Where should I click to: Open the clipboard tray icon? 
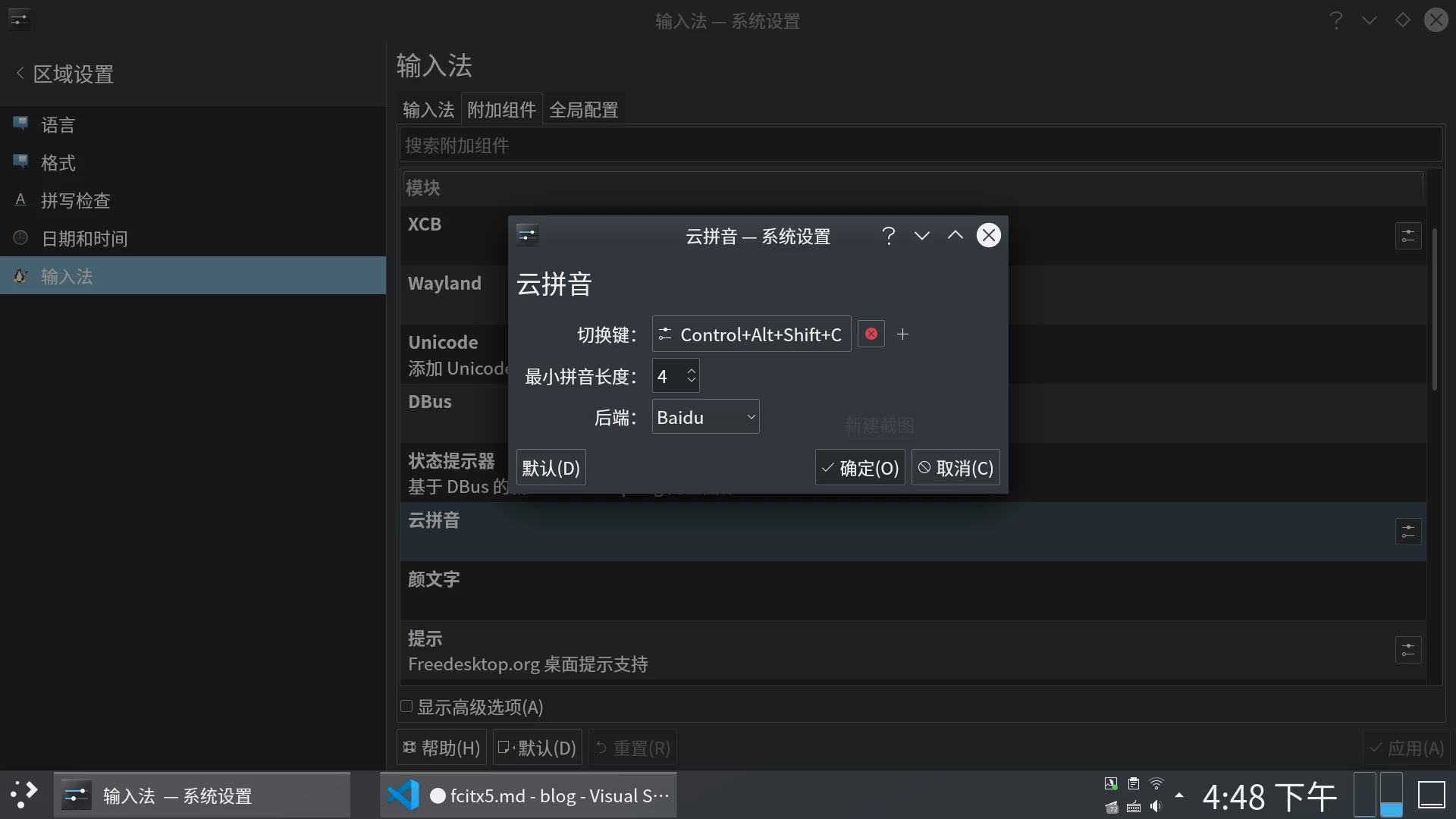point(1134,783)
